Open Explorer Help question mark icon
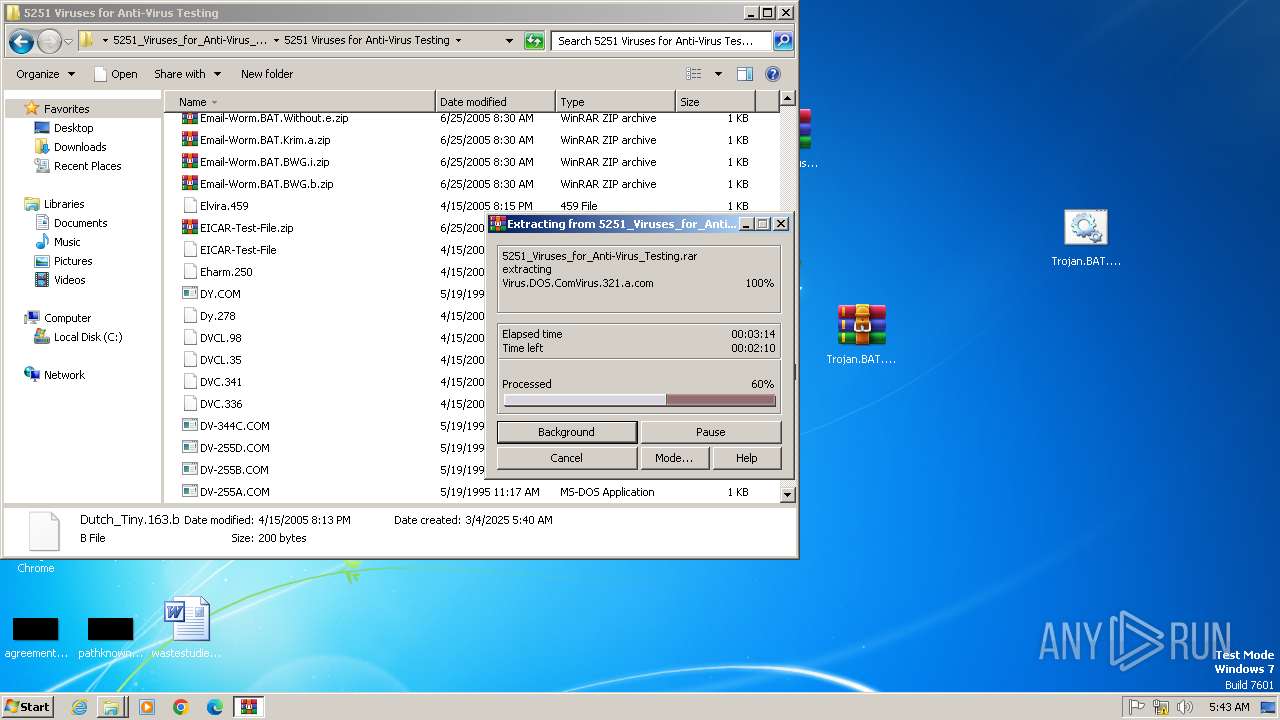The width and height of the screenshot is (1280, 720). [772, 74]
